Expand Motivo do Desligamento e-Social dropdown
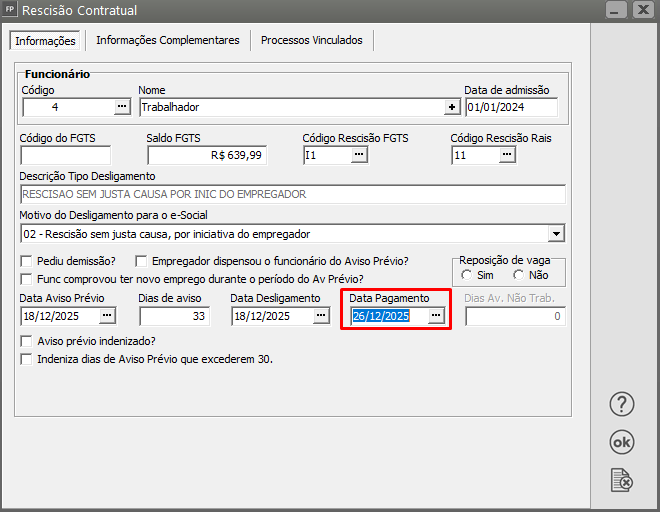The width and height of the screenshot is (660, 513). point(556,234)
